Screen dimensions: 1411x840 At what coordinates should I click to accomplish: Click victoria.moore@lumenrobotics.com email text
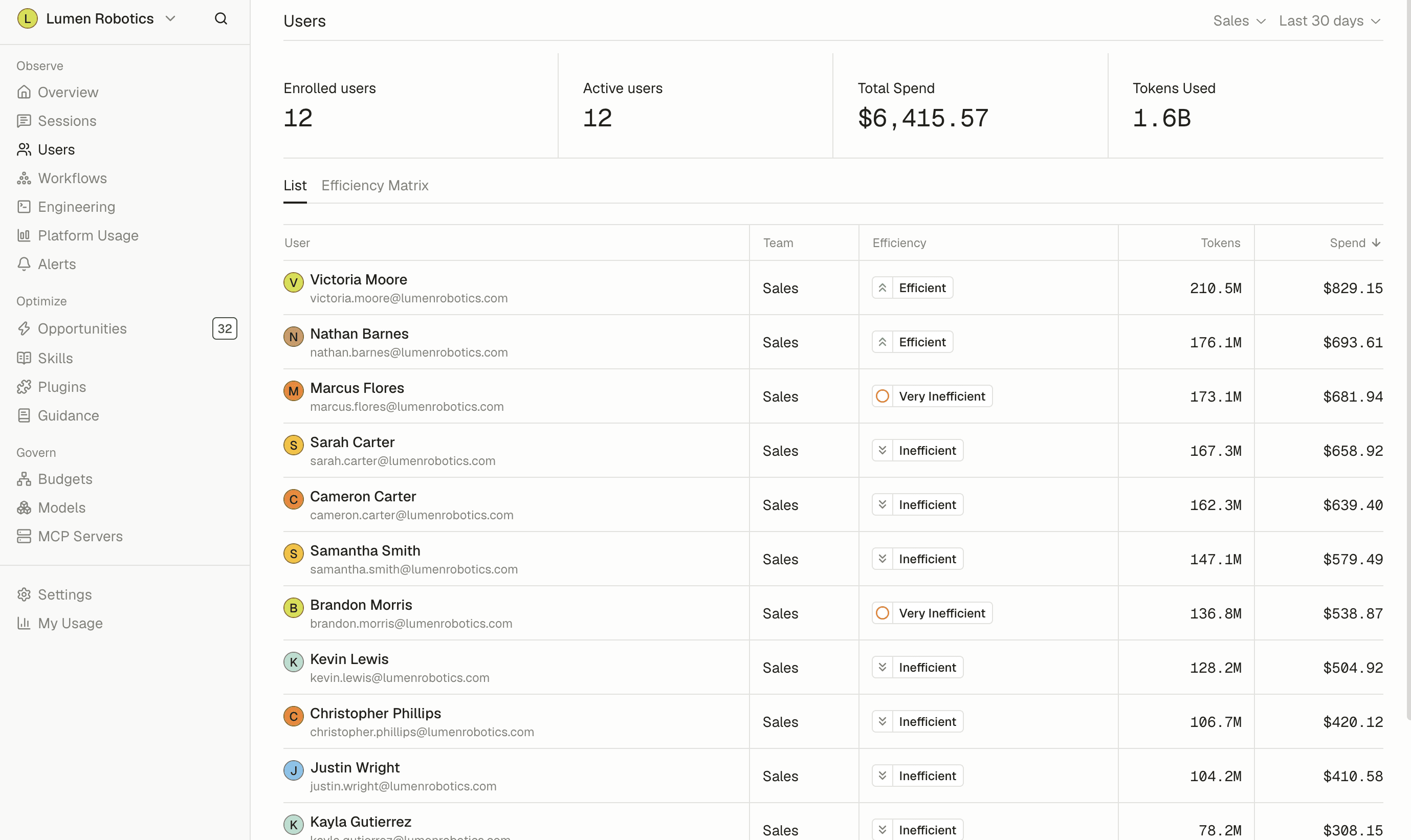pyautogui.click(x=409, y=298)
